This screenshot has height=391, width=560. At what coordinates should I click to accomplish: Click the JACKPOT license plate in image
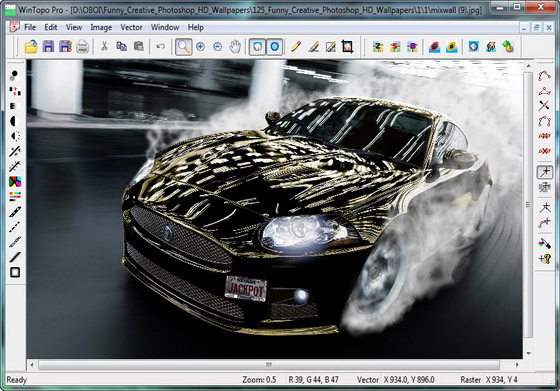coord(246,289)
